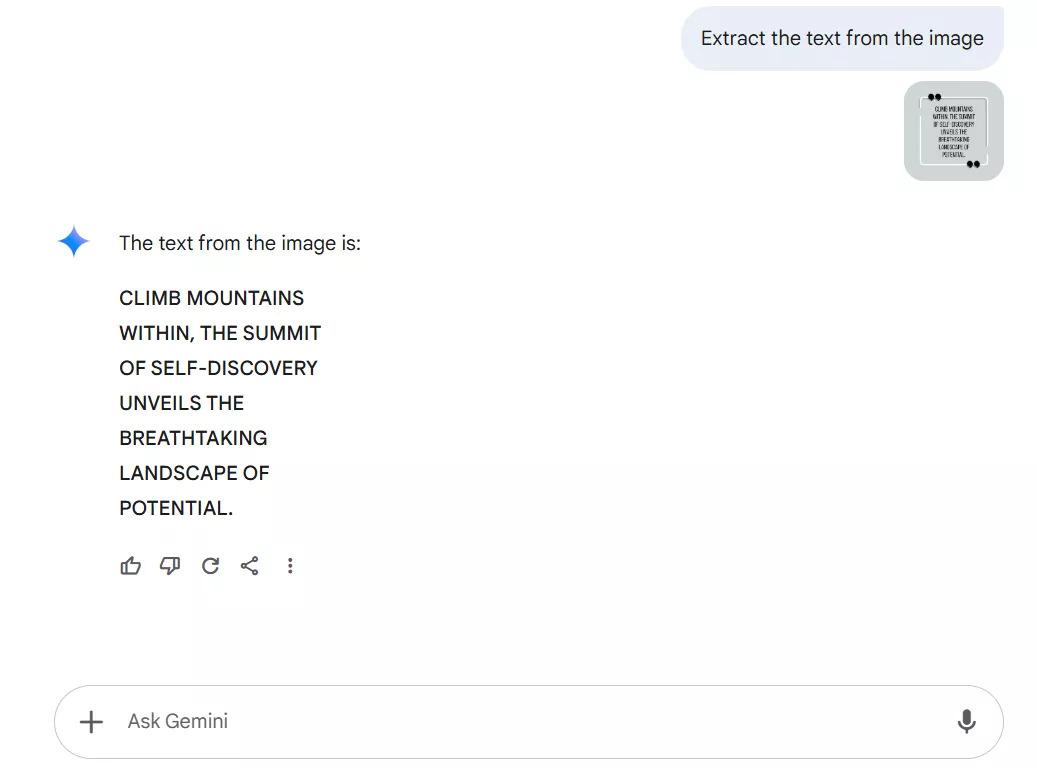
Task: Click the thumbs down bad response icon
Action: coord(170,566)
